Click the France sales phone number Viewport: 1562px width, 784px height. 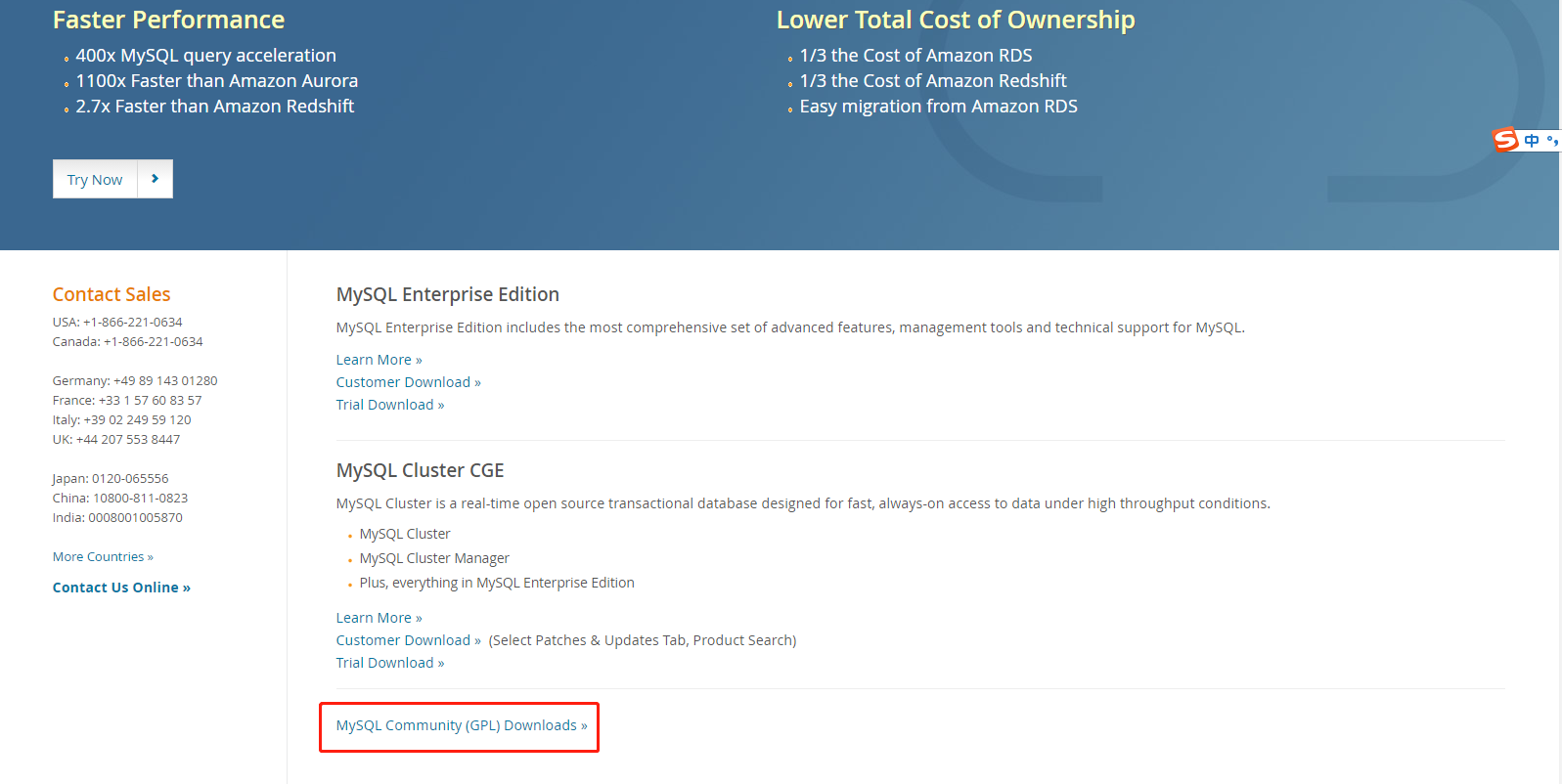151,400
